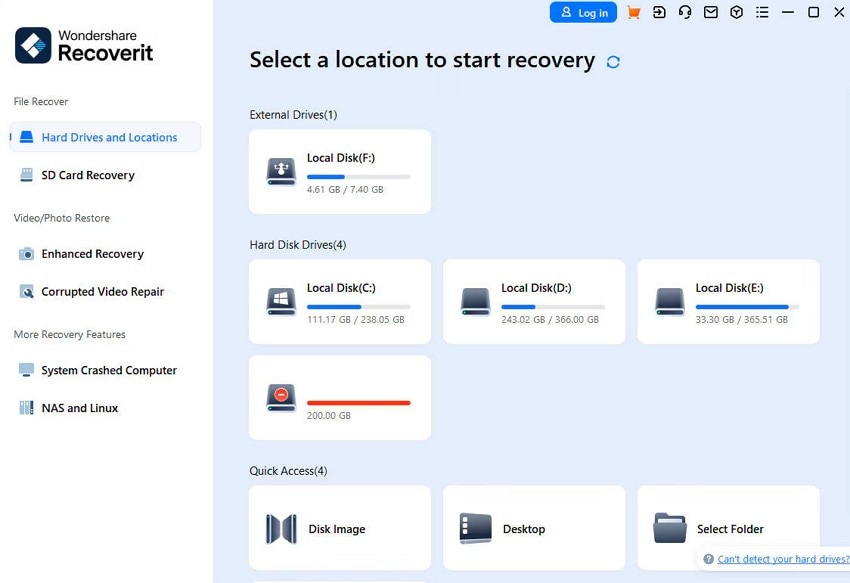Click the Windows drive icon for Disk C
This screenshot has height=583, width=850.
tap(281, 302)
